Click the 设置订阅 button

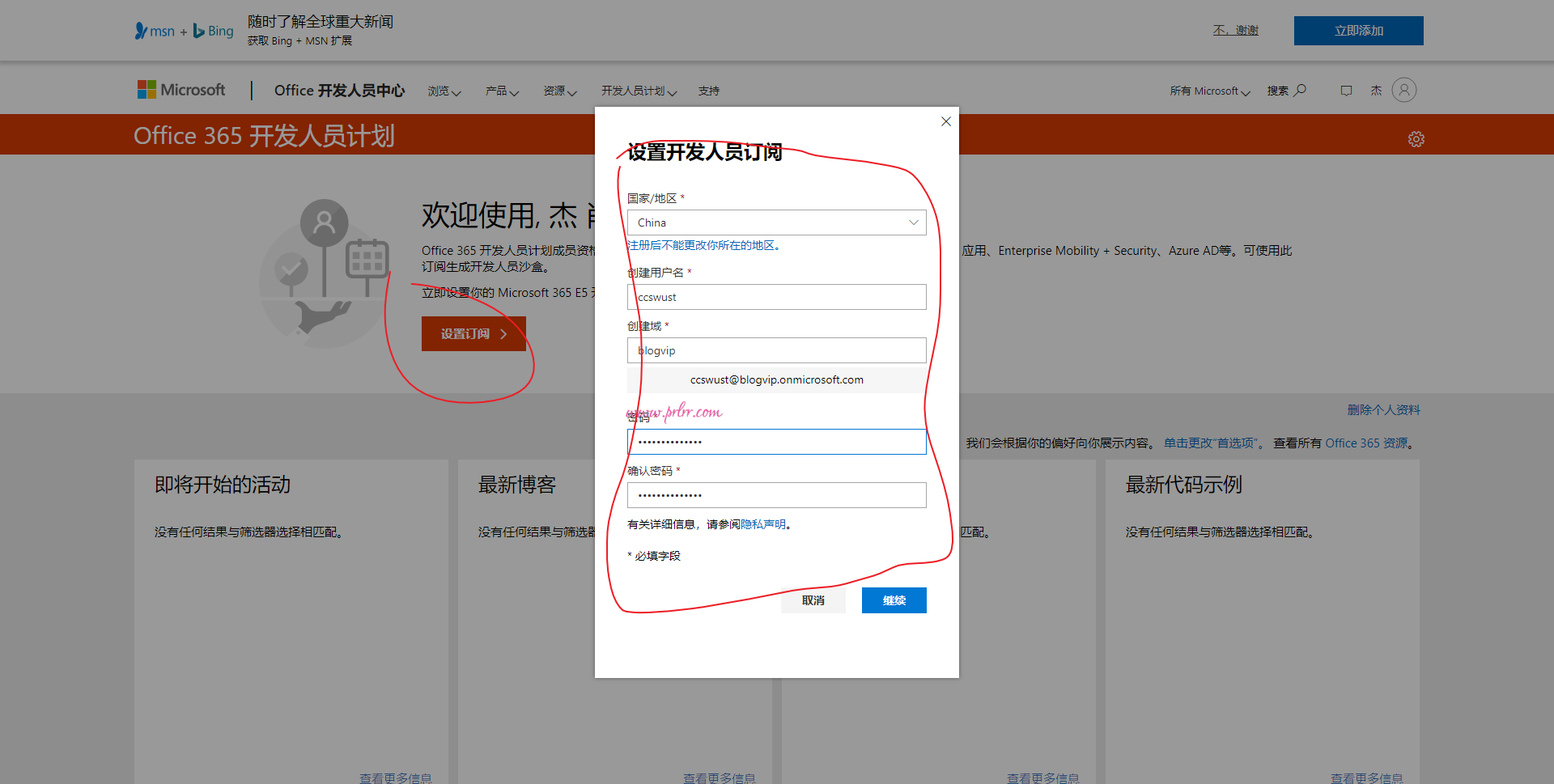[473, 333]
